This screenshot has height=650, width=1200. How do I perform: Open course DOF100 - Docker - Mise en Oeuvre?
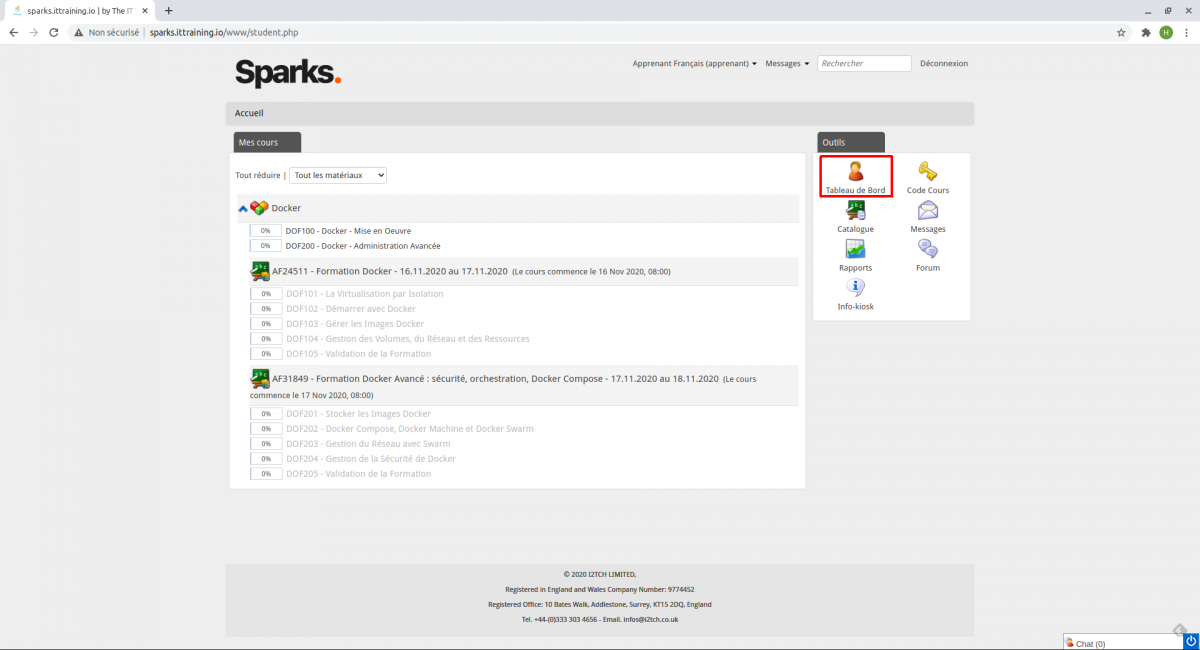348,231
